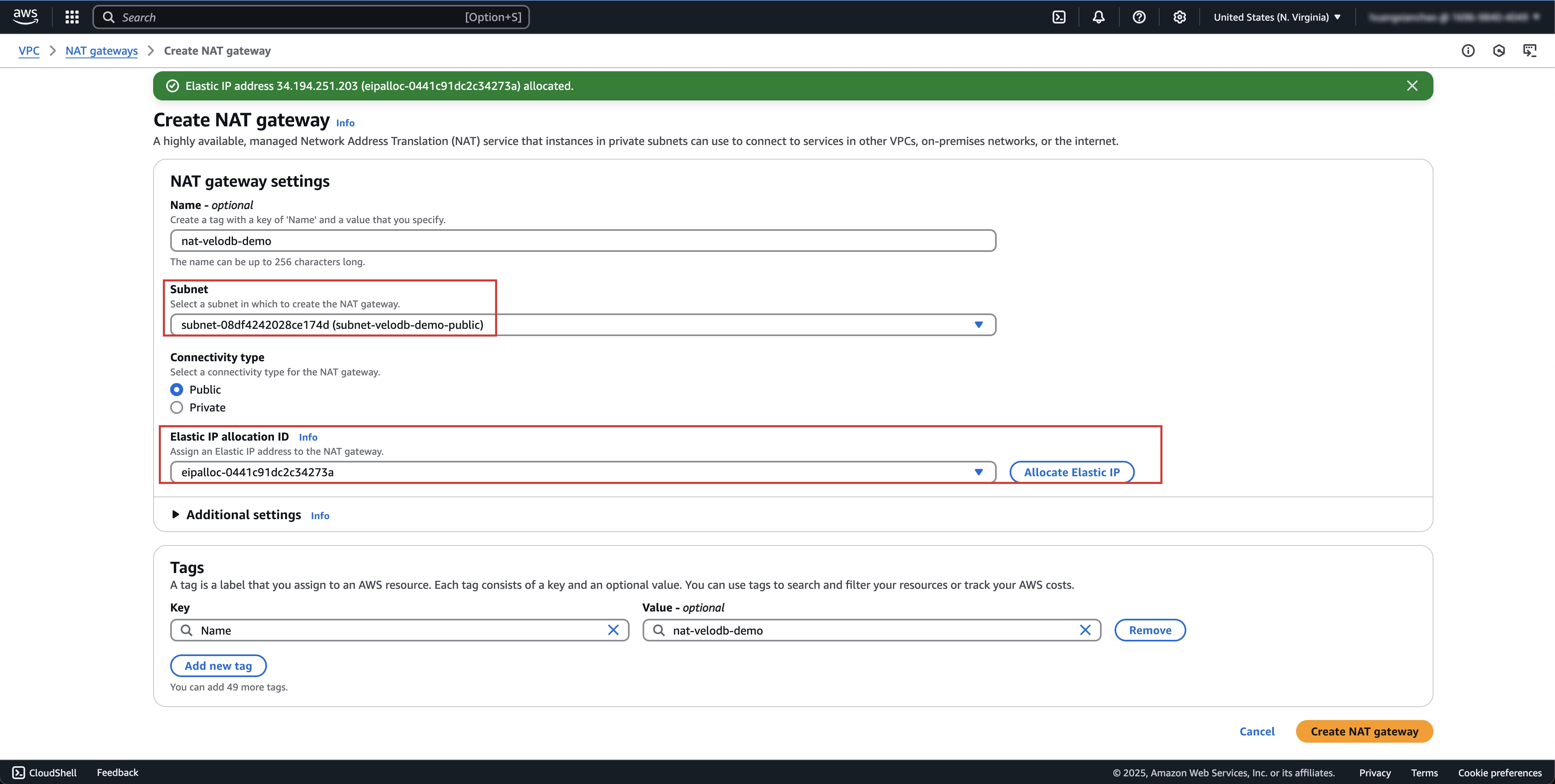Image resolution: width=1555 pixels, height=784 pixels.
Task: Click the Cancel button
Action: [x=1257, y=731]
